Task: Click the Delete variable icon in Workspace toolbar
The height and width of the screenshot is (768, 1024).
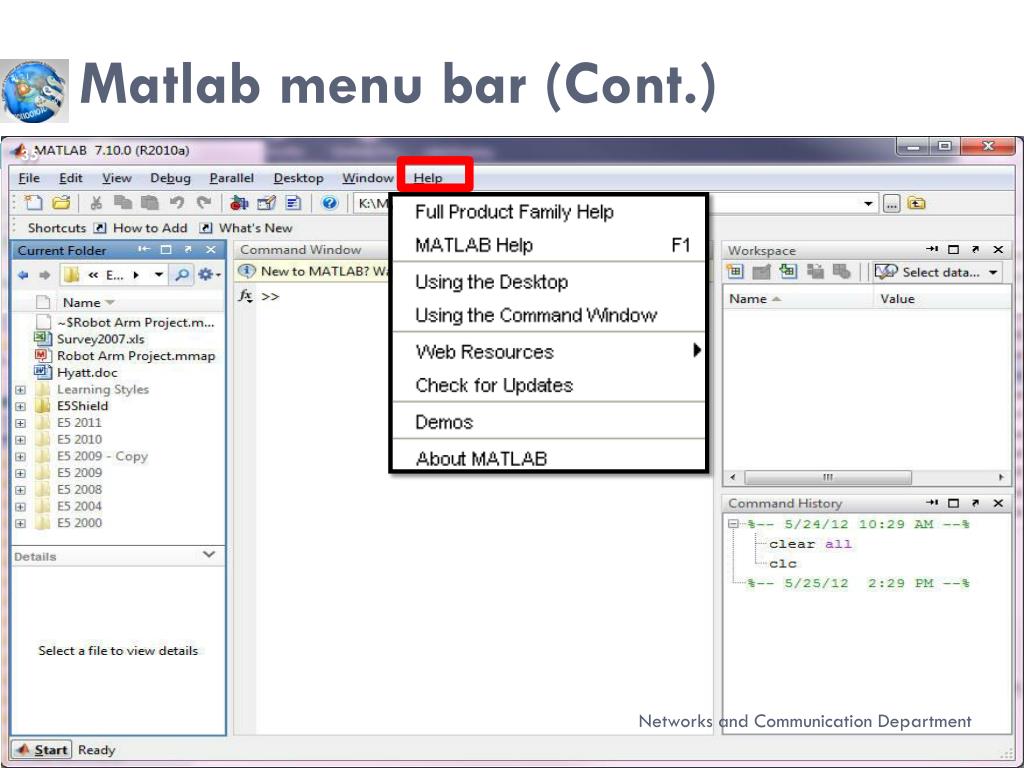Action: click(842, 272)
